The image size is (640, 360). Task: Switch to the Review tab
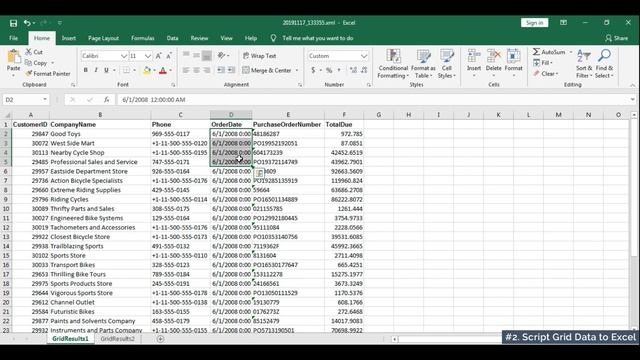(199, 38)
